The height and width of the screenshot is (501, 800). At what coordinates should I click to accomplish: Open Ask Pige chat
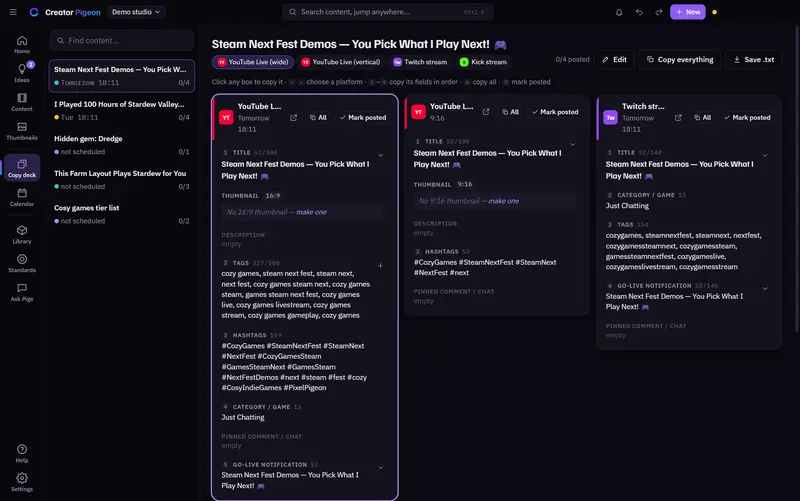tap(22, 292)
